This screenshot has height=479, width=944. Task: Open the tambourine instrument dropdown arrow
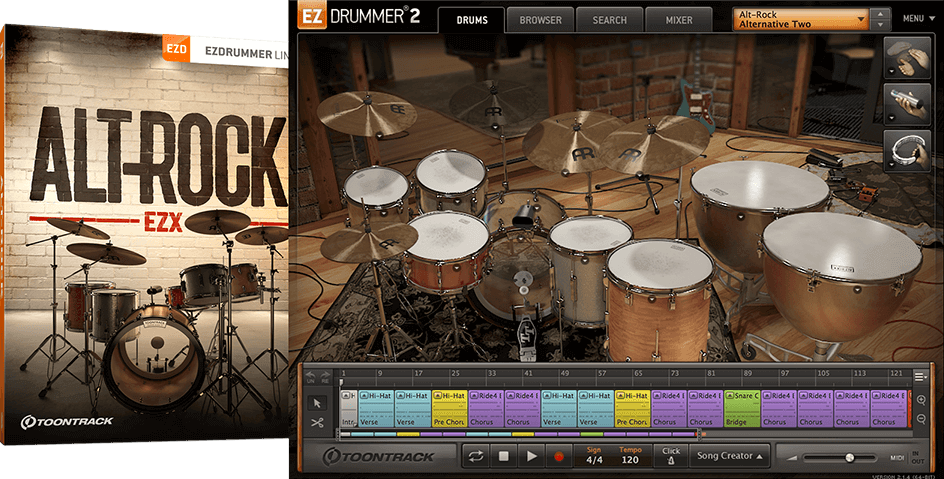point(890,164)
